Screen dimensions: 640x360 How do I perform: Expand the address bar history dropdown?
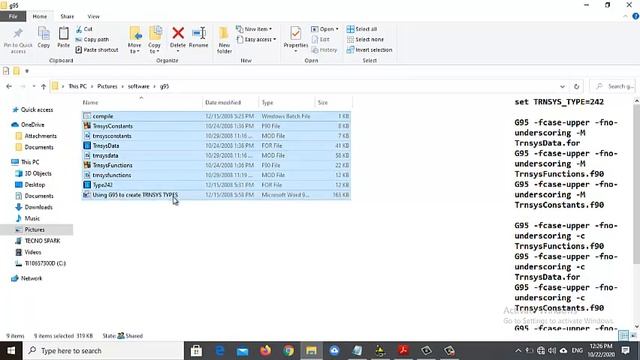(x=562, y=87)
